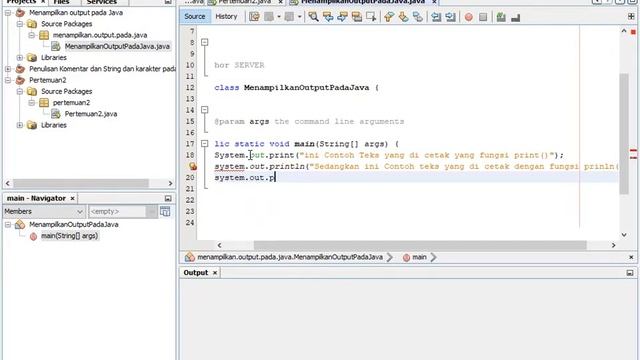This screenshot has width=640, height=360.
Task: Click the Previous Bookmark icon
Action: 389,17
